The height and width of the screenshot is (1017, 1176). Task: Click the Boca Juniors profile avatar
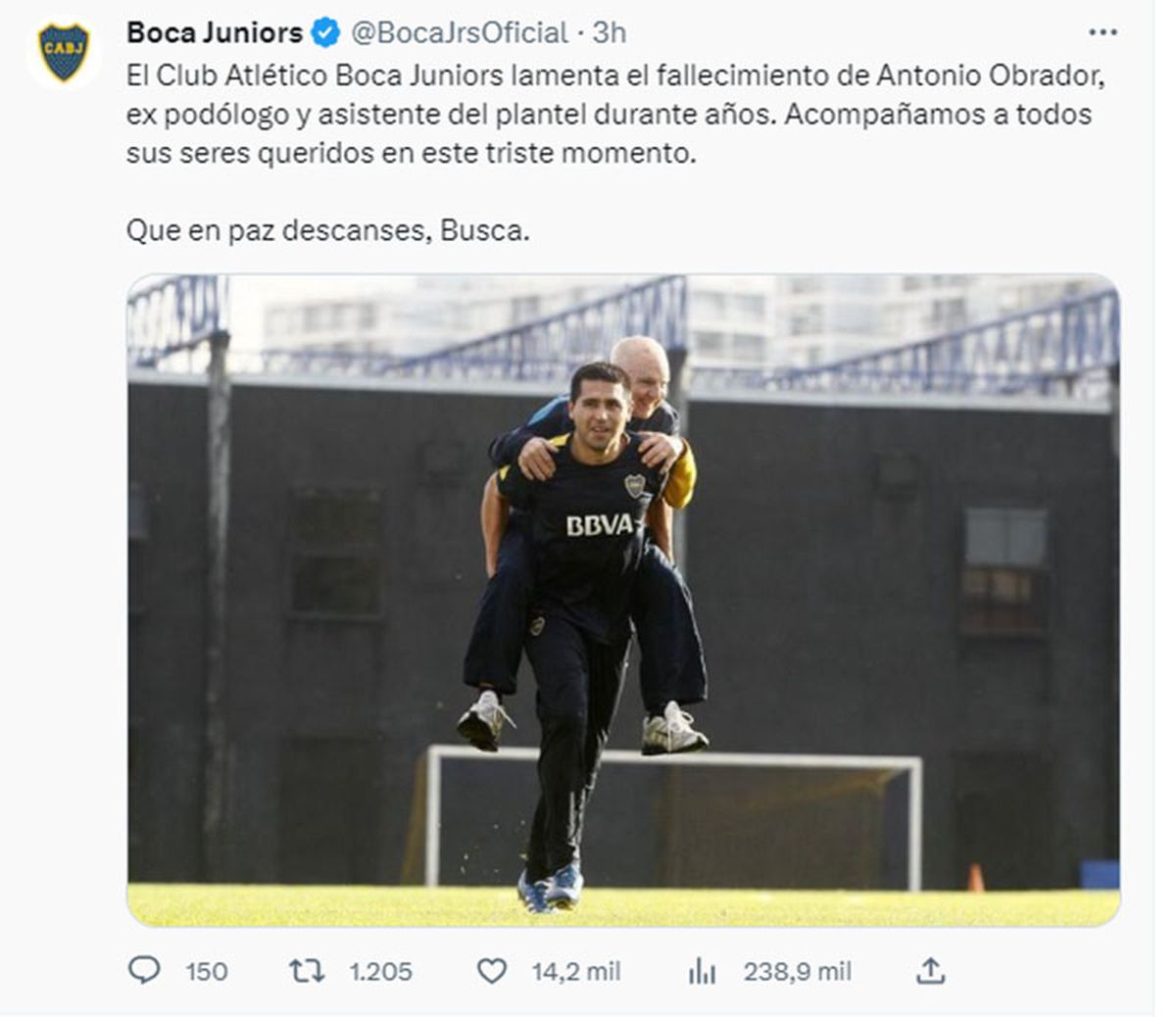pos(64,53)
